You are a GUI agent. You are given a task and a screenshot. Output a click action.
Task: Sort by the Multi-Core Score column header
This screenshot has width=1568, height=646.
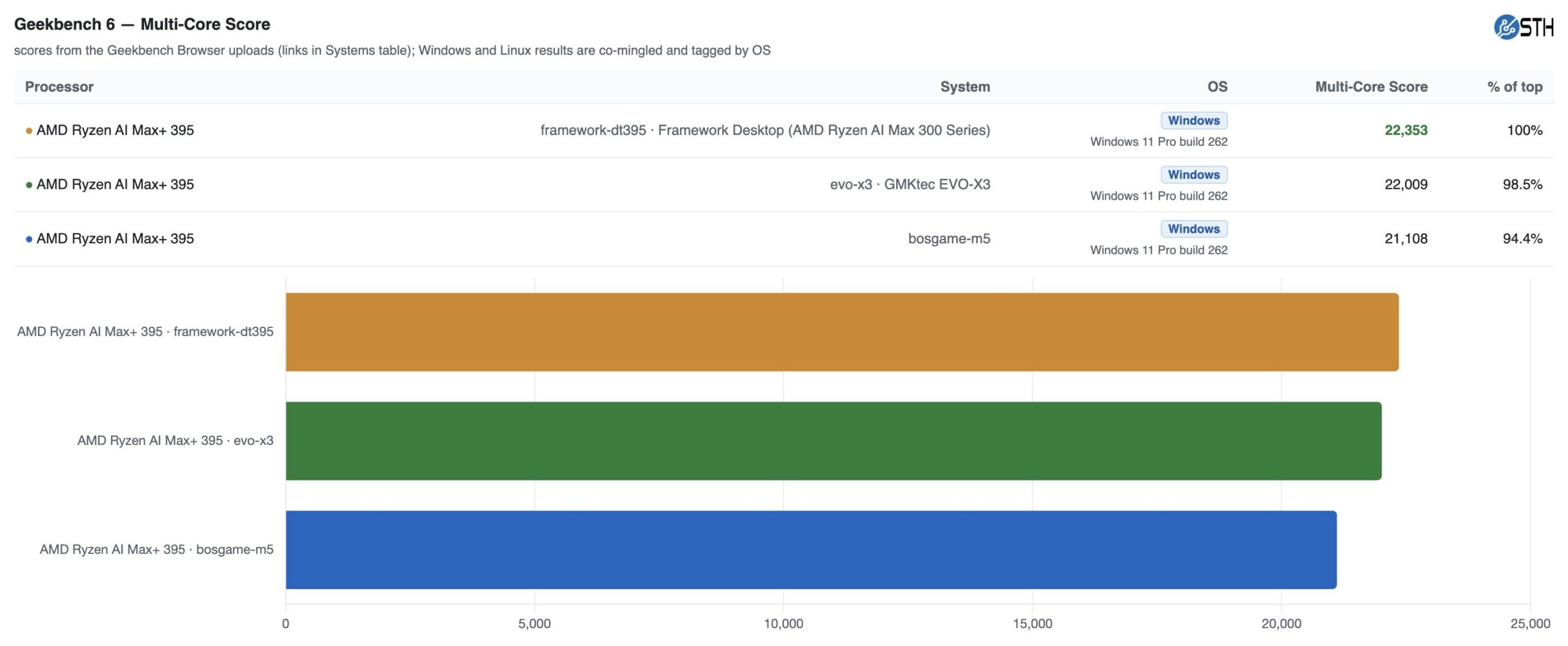(x=1371, y=87)
